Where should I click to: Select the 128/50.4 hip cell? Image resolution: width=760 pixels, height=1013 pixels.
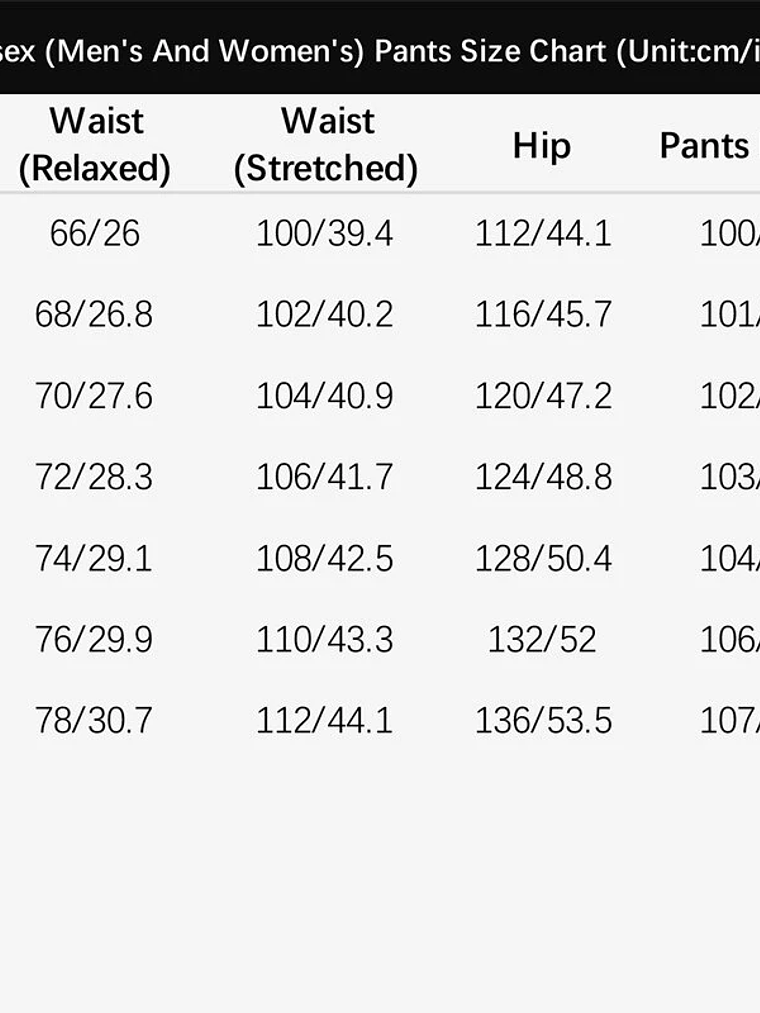pyautogui.click(x=543, y=558)
